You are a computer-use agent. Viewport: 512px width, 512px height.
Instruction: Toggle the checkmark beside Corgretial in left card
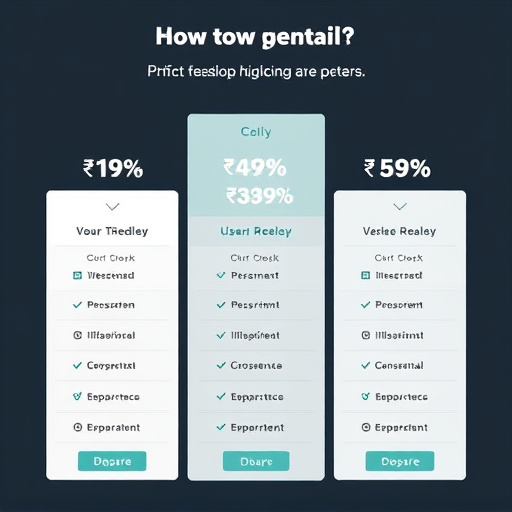pos(77,365)
